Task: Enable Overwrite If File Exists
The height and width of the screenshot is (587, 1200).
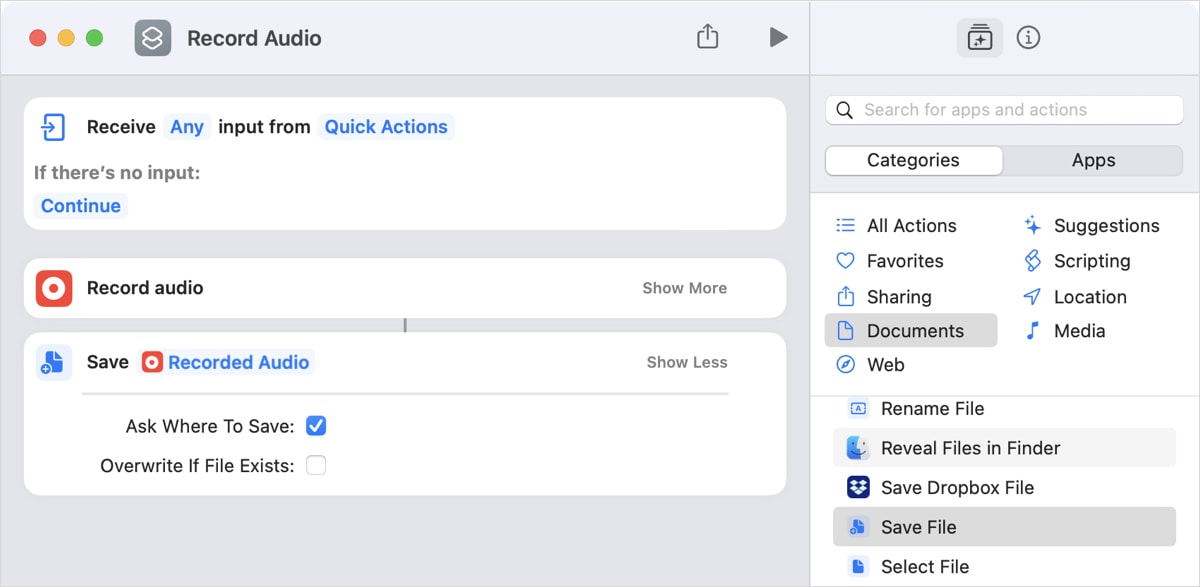Action: [x=317, y=465]
